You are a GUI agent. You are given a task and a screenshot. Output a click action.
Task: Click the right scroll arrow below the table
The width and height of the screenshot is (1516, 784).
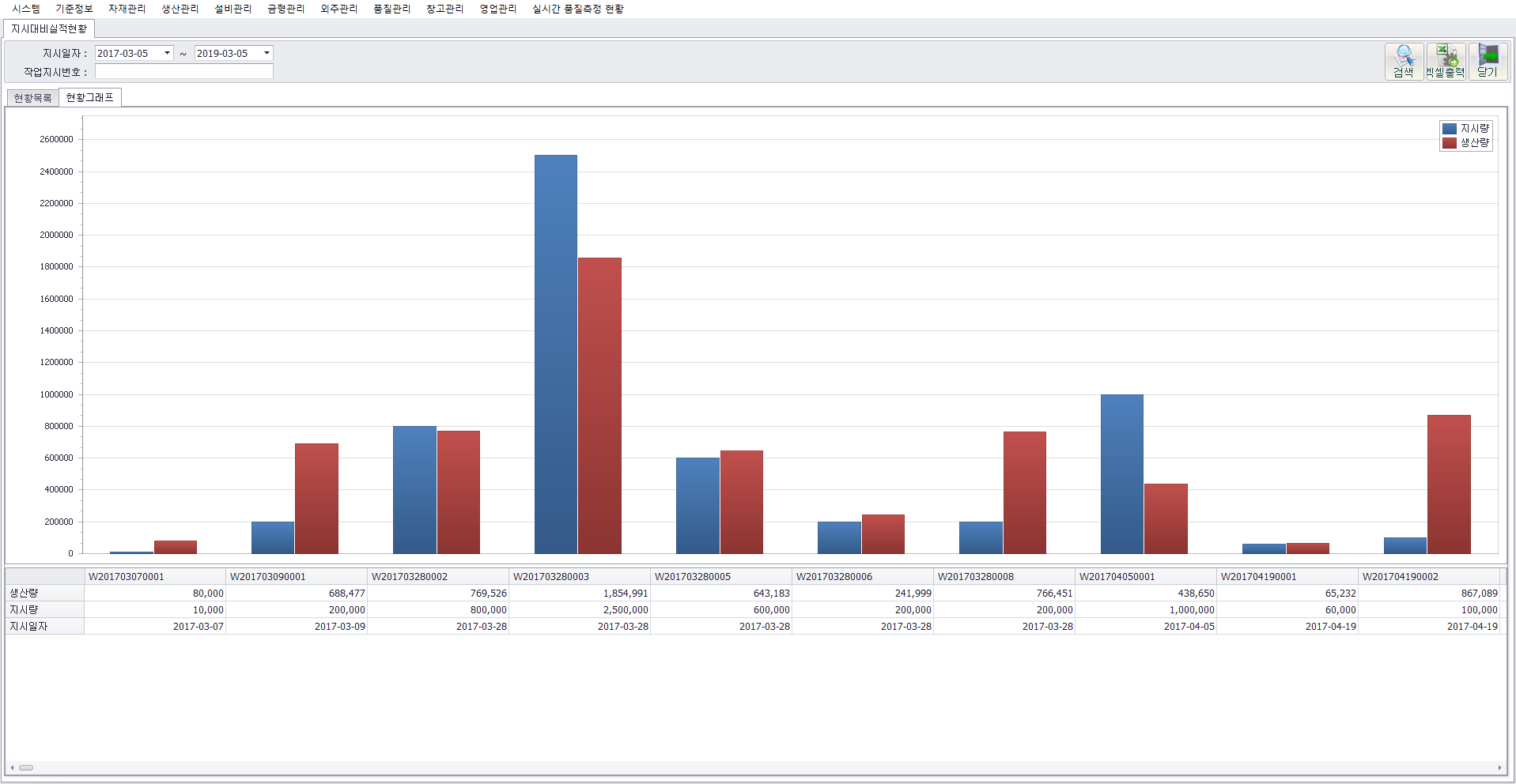click(x=1499, y=767)
